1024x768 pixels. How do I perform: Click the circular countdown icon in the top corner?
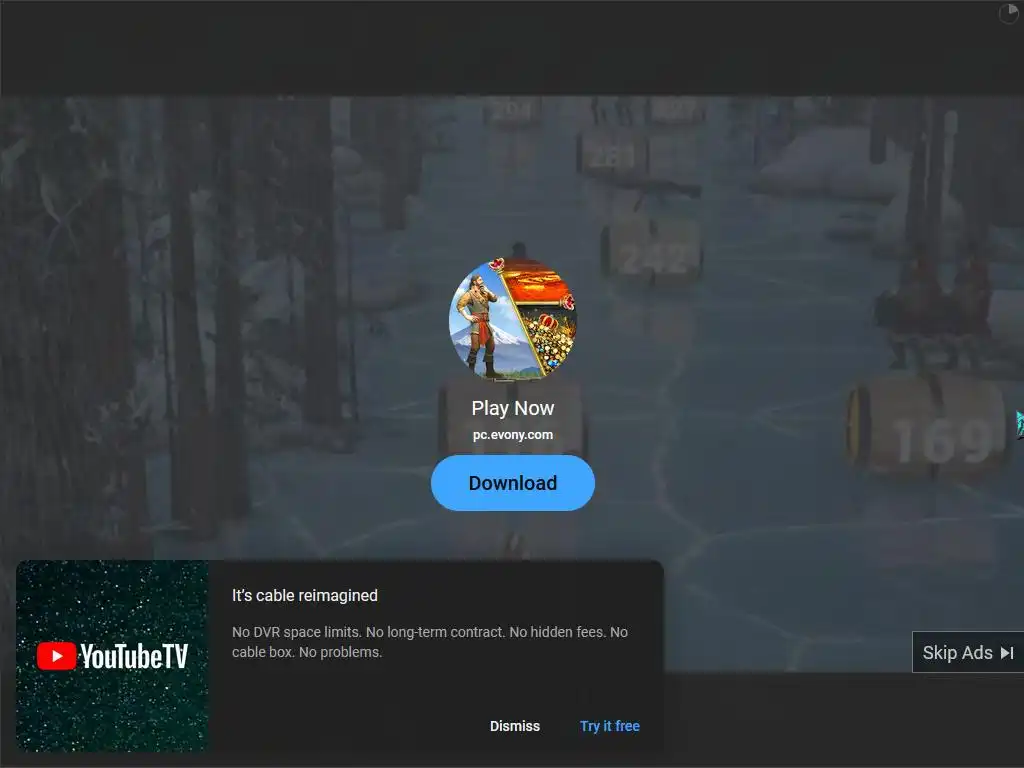(x=1008, y=12)
